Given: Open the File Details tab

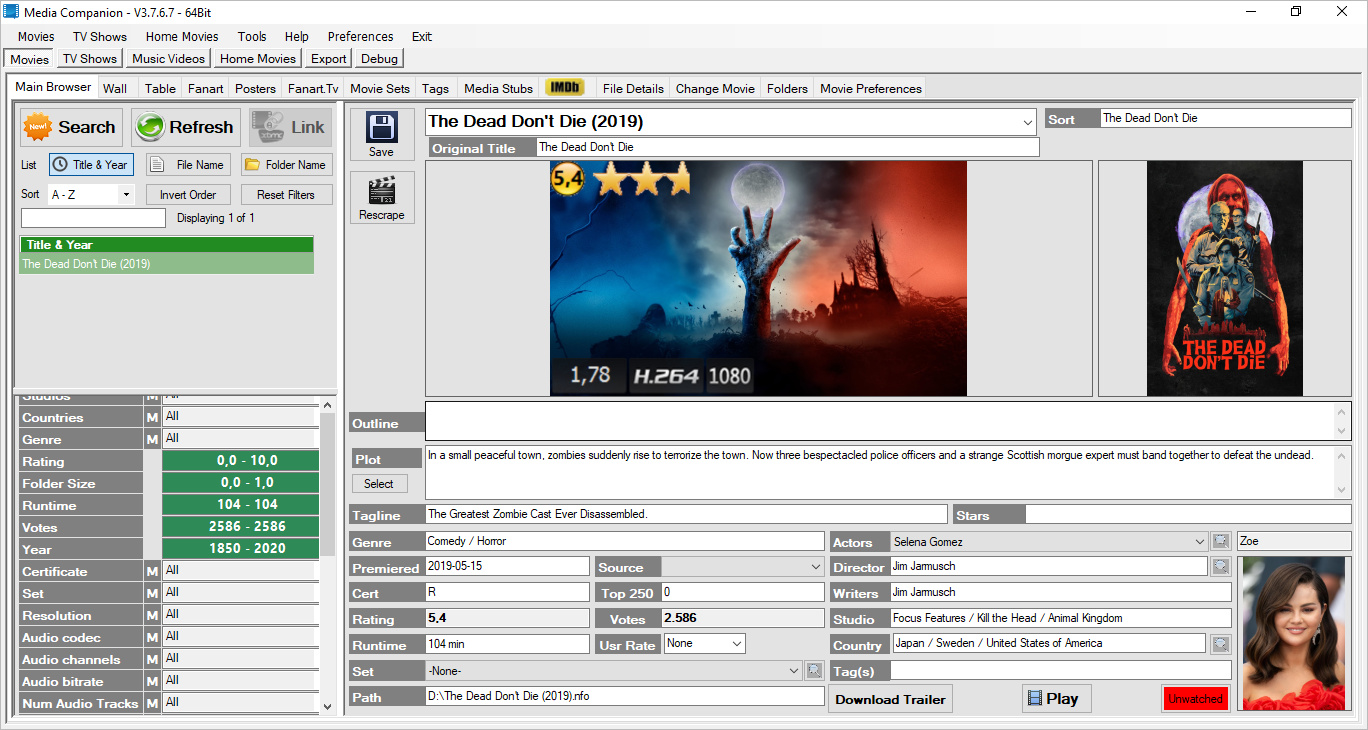Looking at the screenshot, I should tap(633, 88).
